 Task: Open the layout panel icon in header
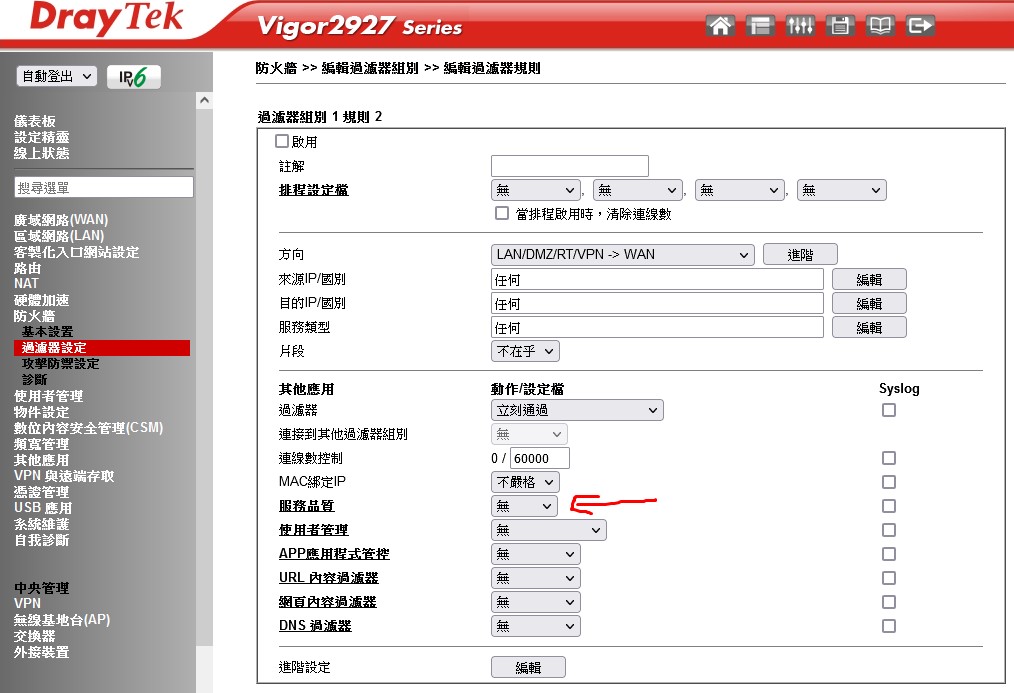point(760,26)
